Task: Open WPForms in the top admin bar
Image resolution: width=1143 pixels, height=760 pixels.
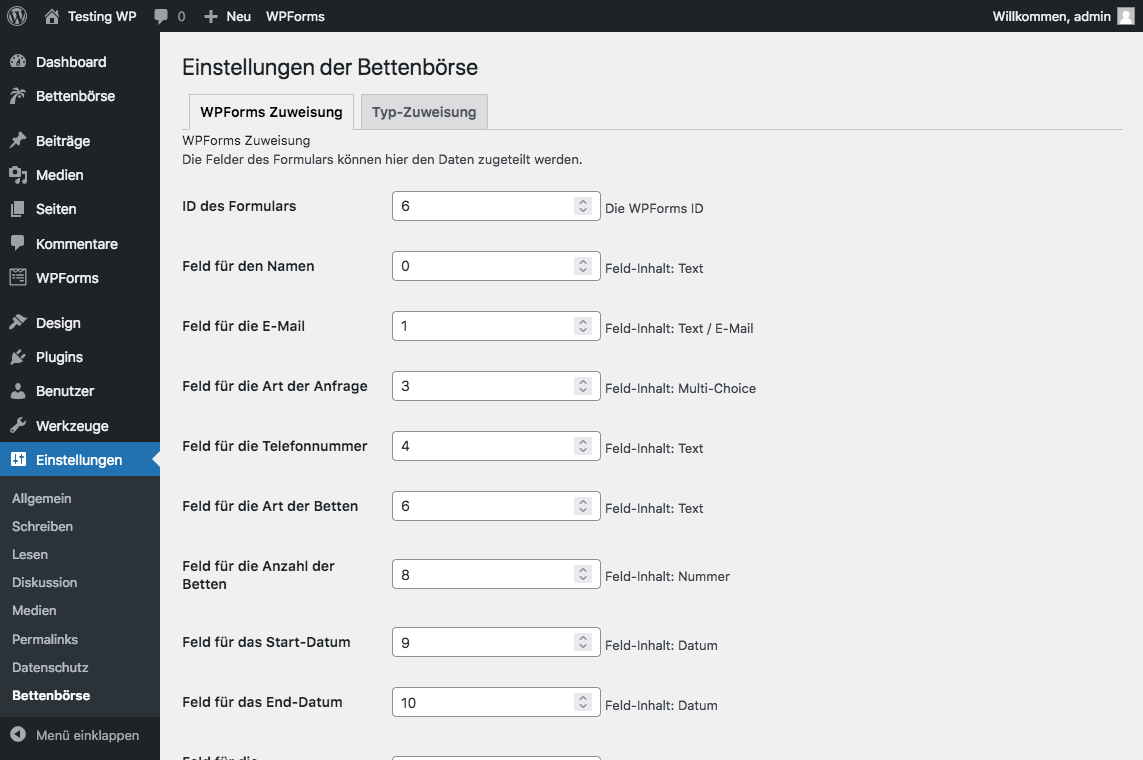Action: pyautogui.click(x=295, y=16)
